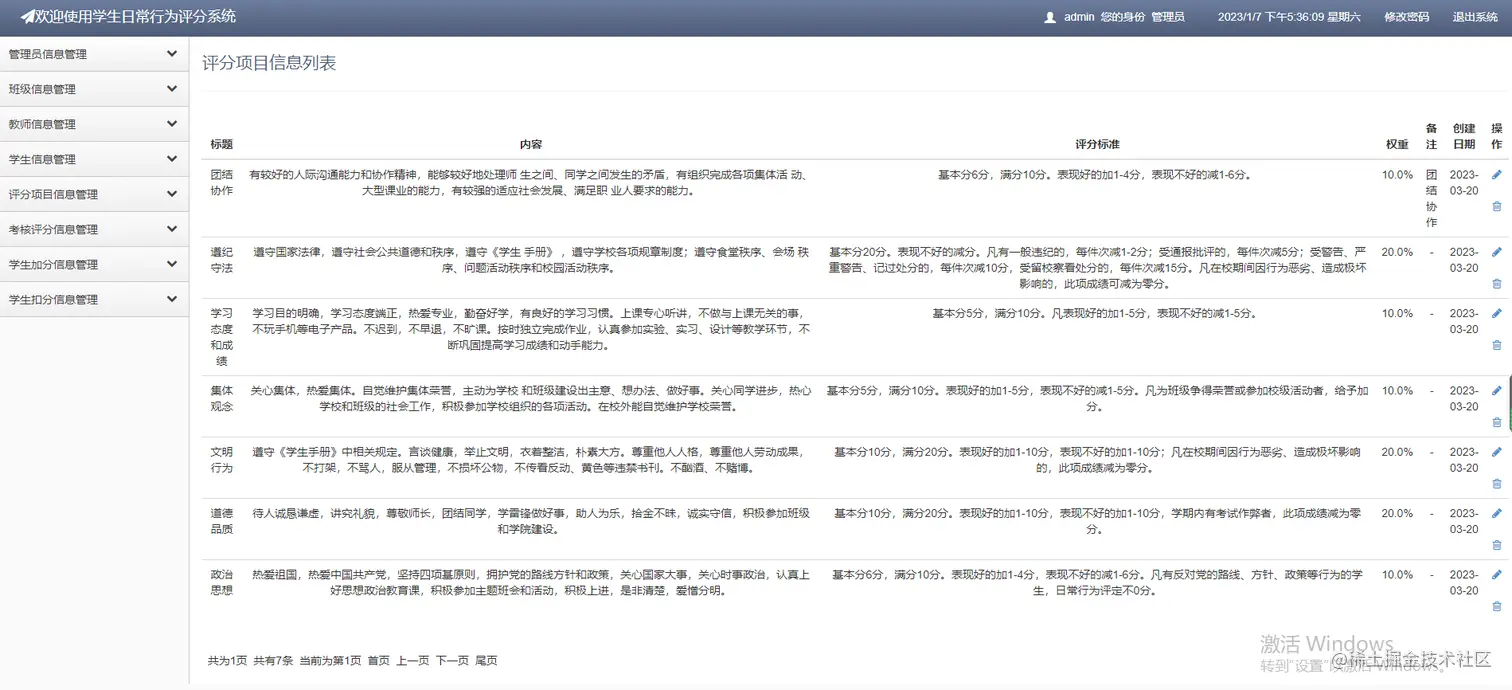Select the 团结协作 title cell
1512x690 pixels.
click(221, 183)
